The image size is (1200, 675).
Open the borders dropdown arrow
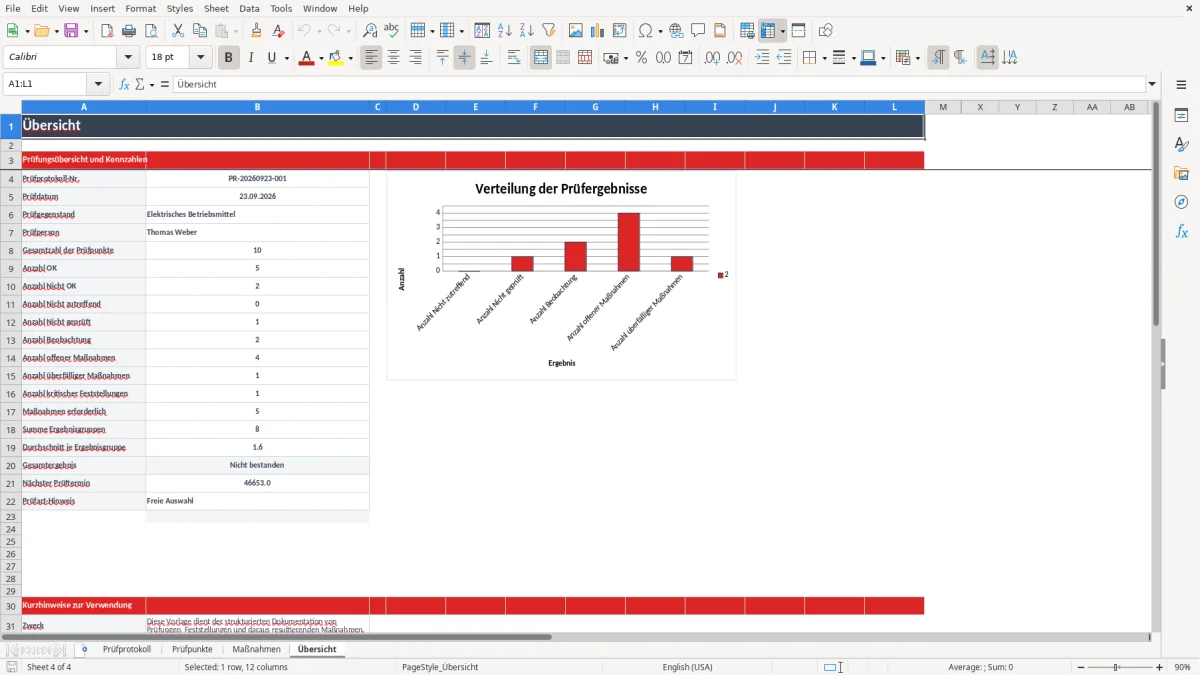point(823,58)
